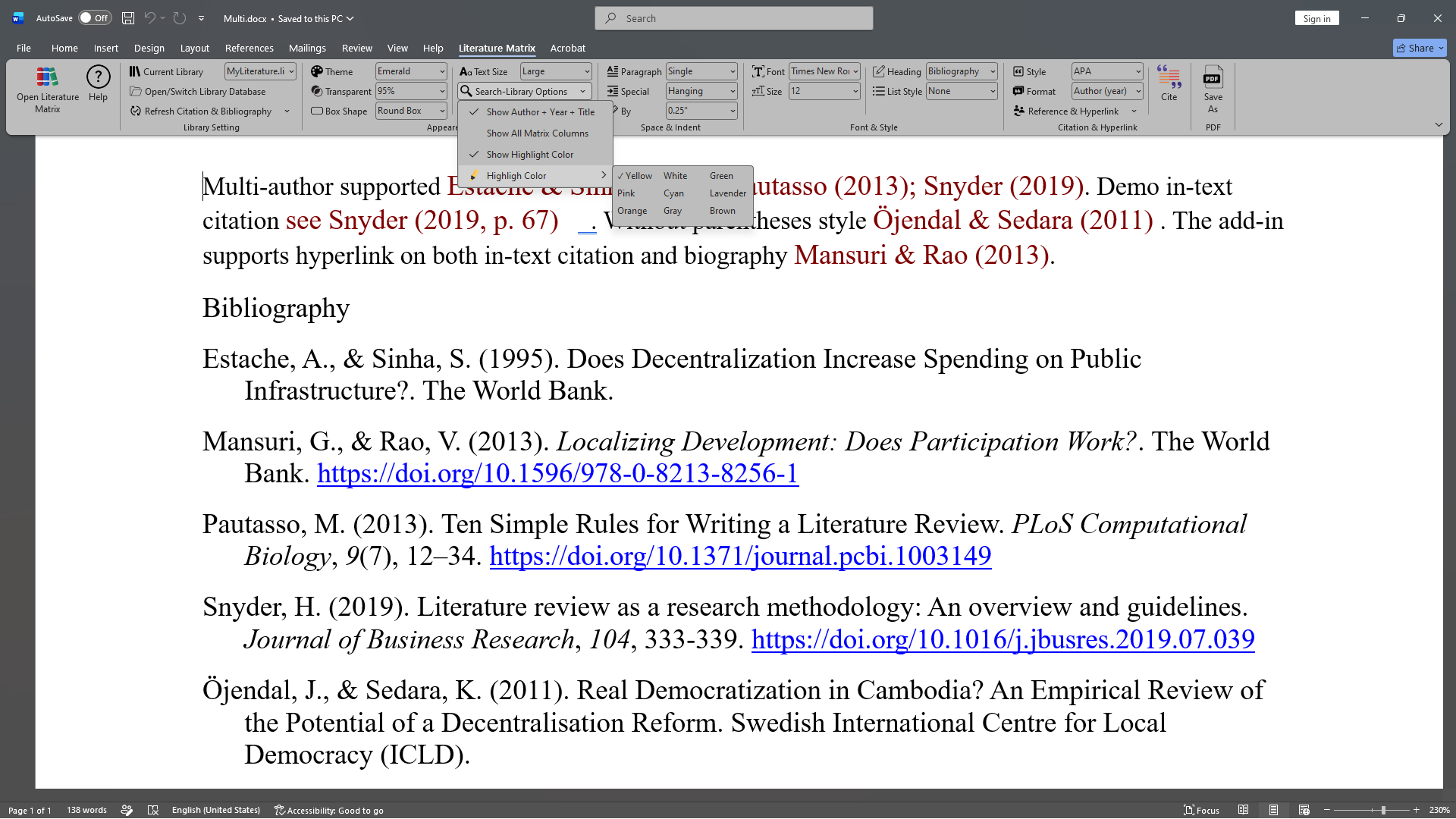
Task: Click the Print Layout view icon
Action: click(x=1274, y=810)
